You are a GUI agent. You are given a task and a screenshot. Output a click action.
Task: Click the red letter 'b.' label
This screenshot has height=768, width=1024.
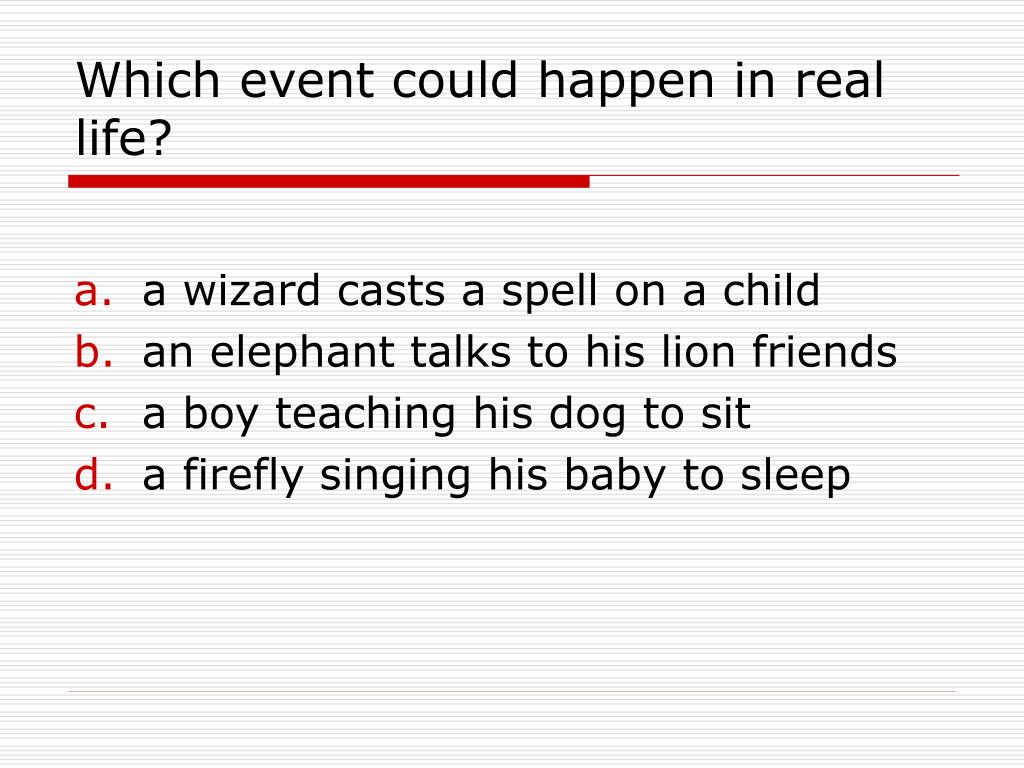94,351
